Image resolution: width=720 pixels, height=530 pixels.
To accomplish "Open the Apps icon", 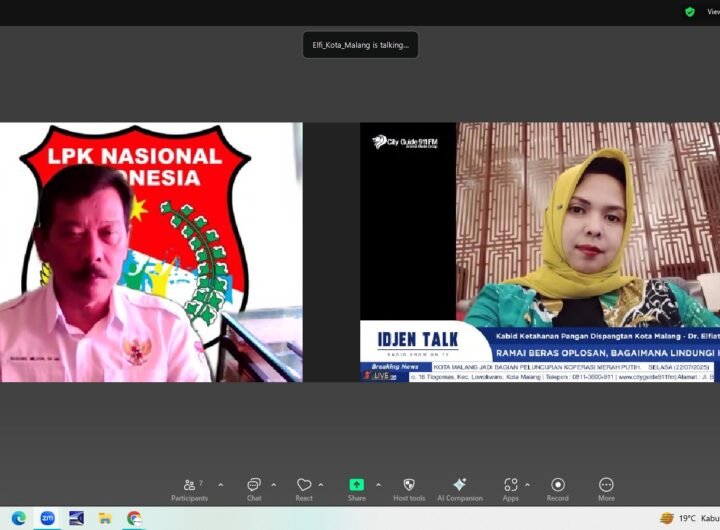I will [511, 485].
